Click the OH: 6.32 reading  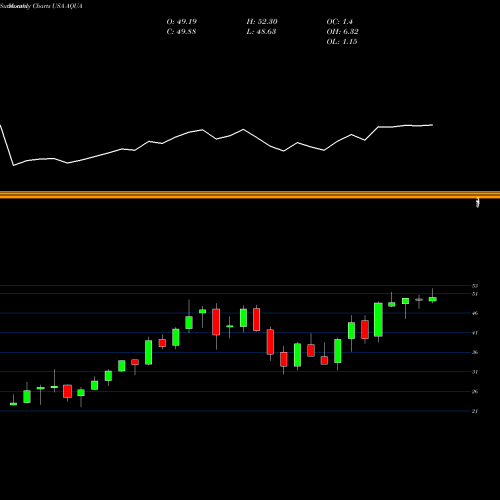click(342, 32)
